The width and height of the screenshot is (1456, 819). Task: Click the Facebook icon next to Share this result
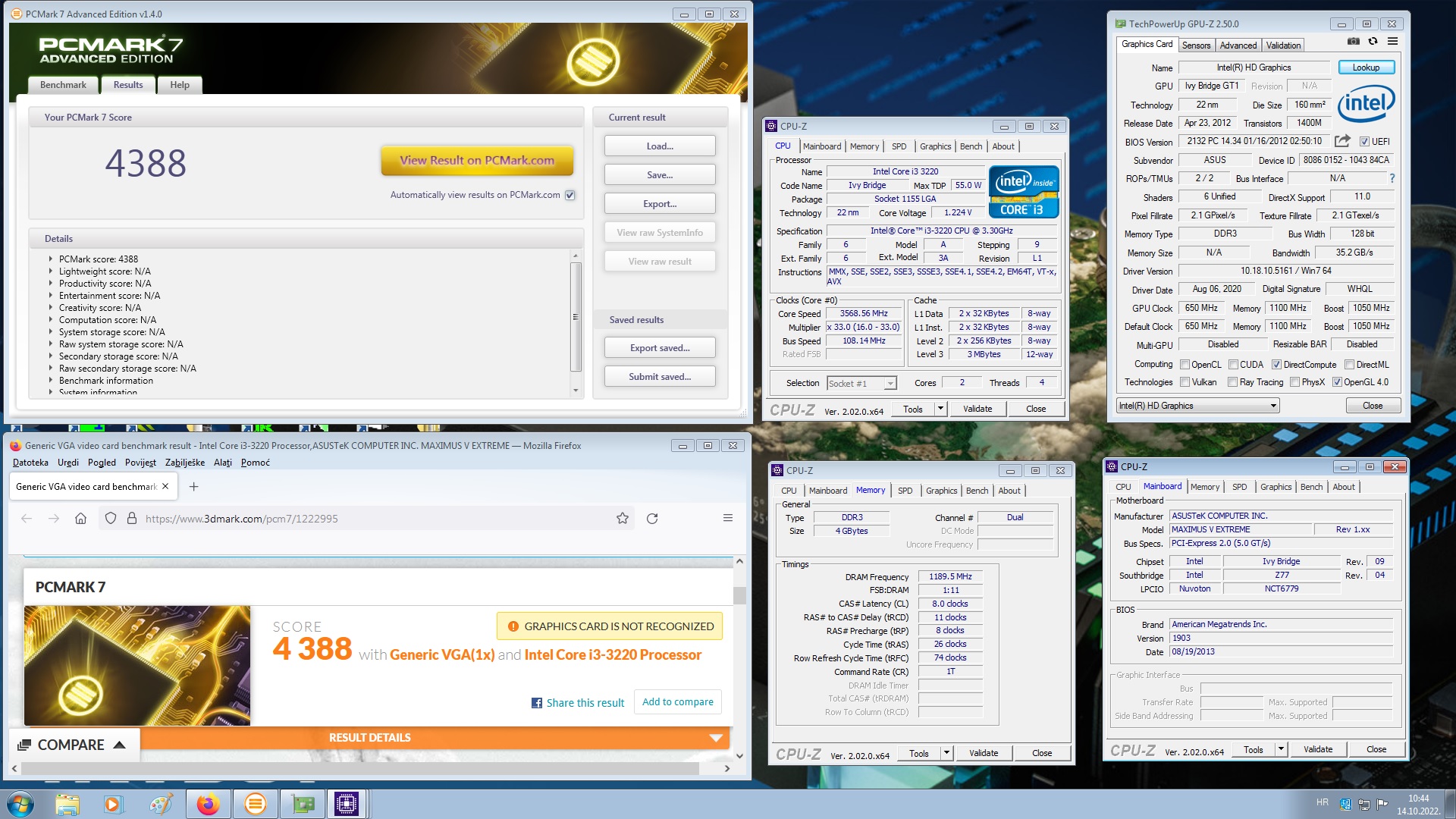pos(537,703)
